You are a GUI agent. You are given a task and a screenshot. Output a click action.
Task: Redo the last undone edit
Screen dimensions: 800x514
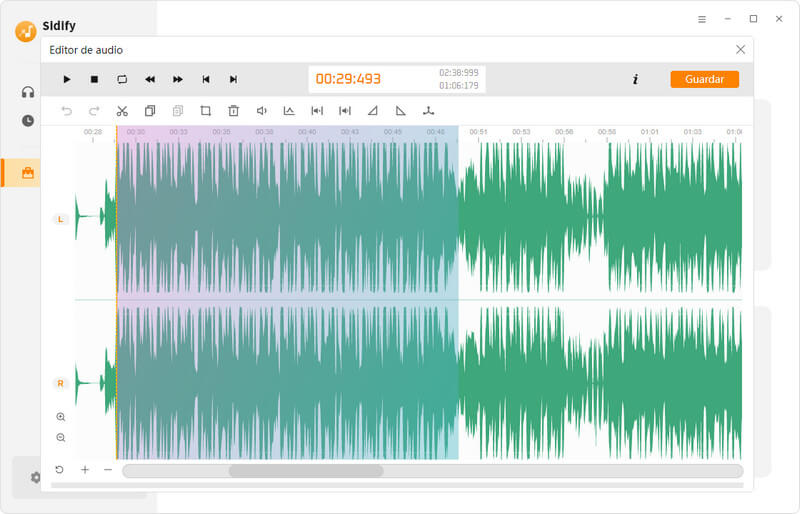94,111
